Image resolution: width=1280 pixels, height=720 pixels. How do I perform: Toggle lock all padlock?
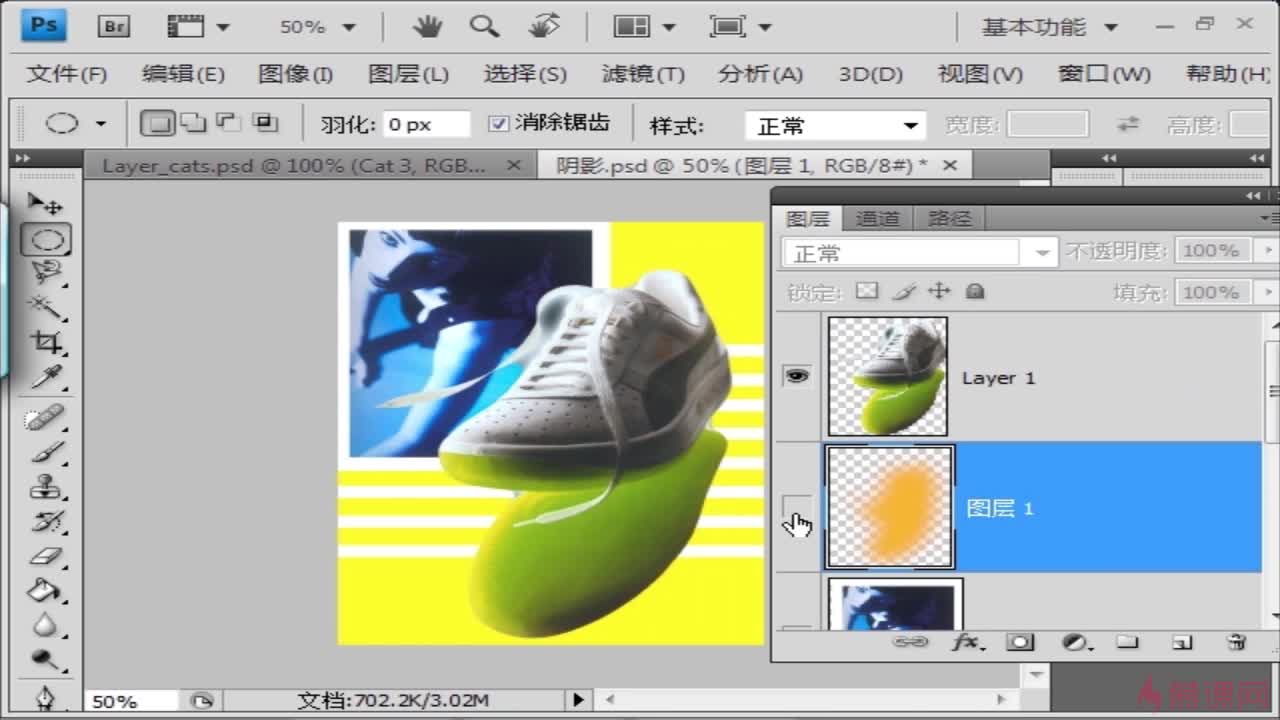975,291
